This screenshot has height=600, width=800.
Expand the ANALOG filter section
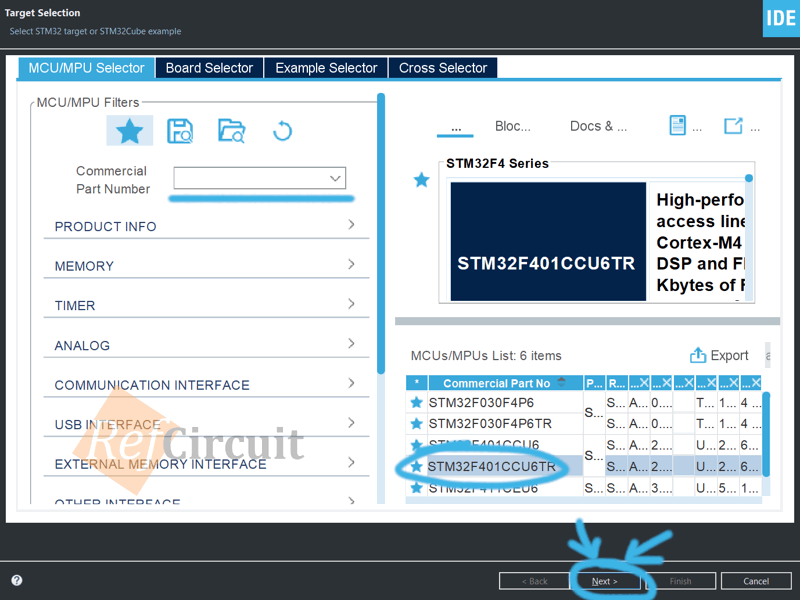pos(206,345)
